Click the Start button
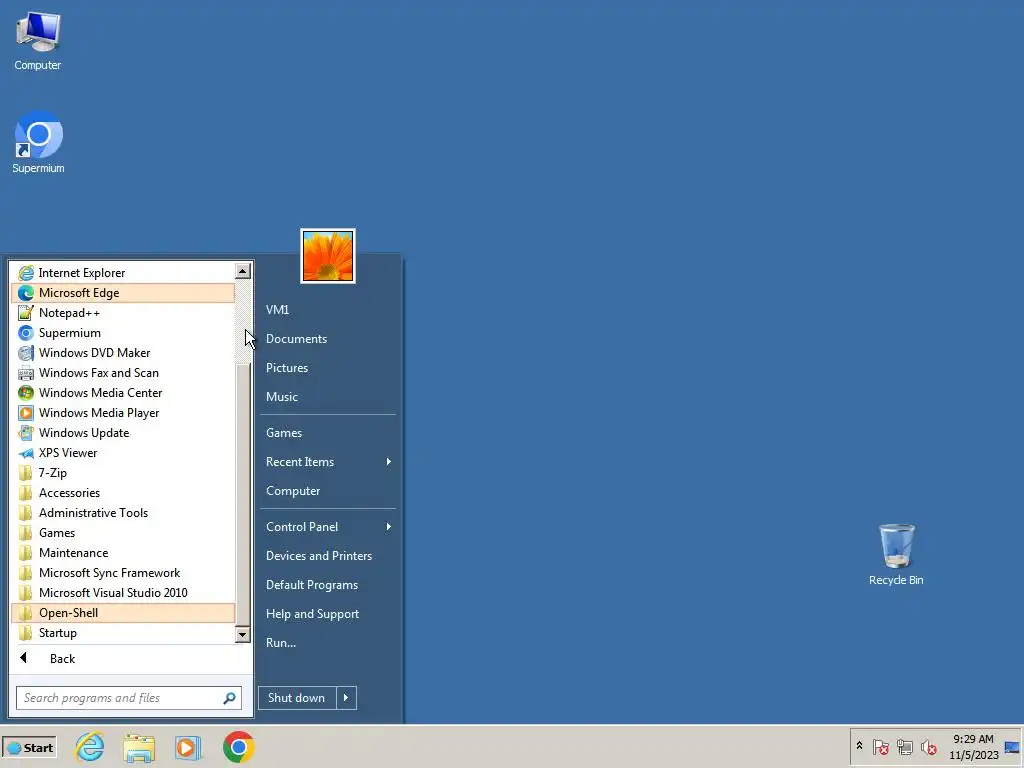This screenshot has width=1024, height=768. coord(30,748)
